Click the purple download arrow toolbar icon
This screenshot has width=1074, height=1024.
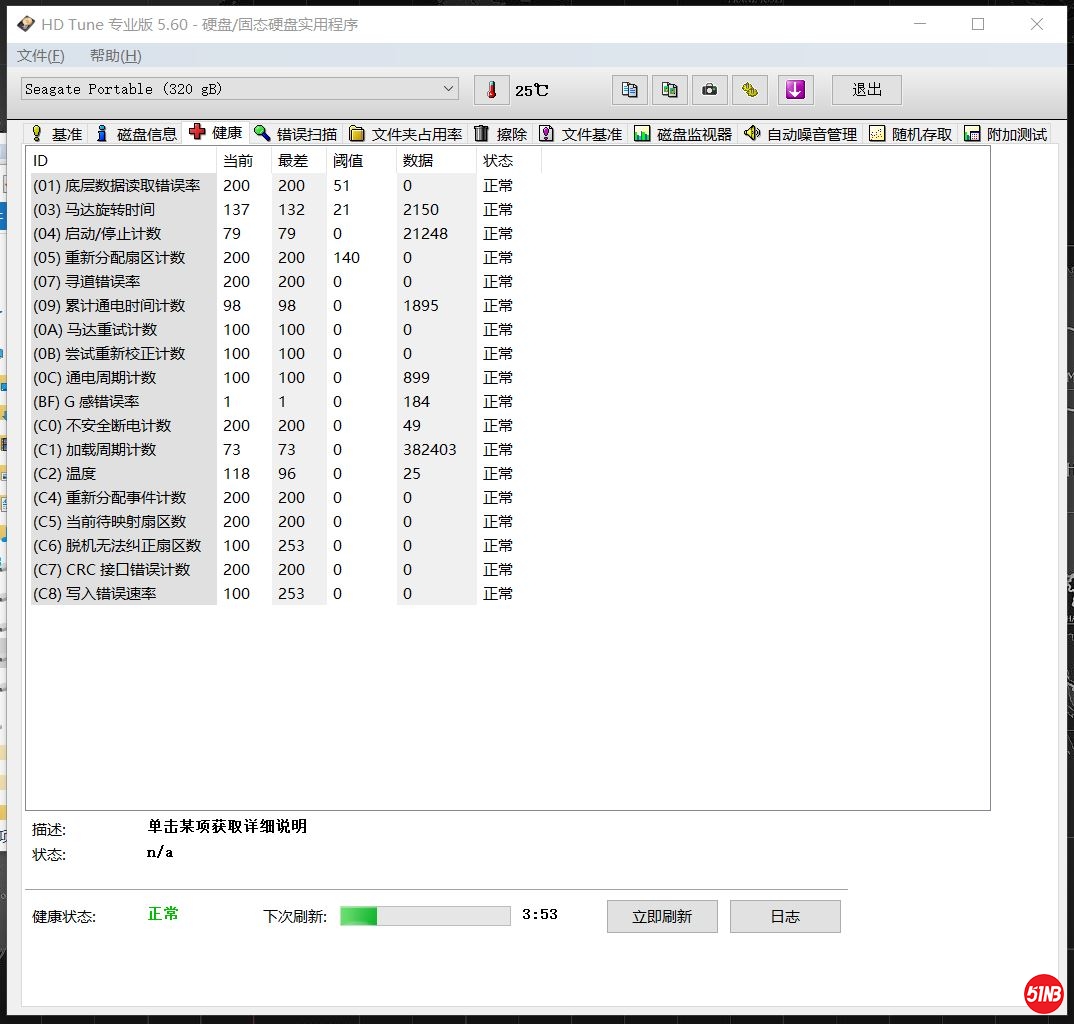pos(795,89)
